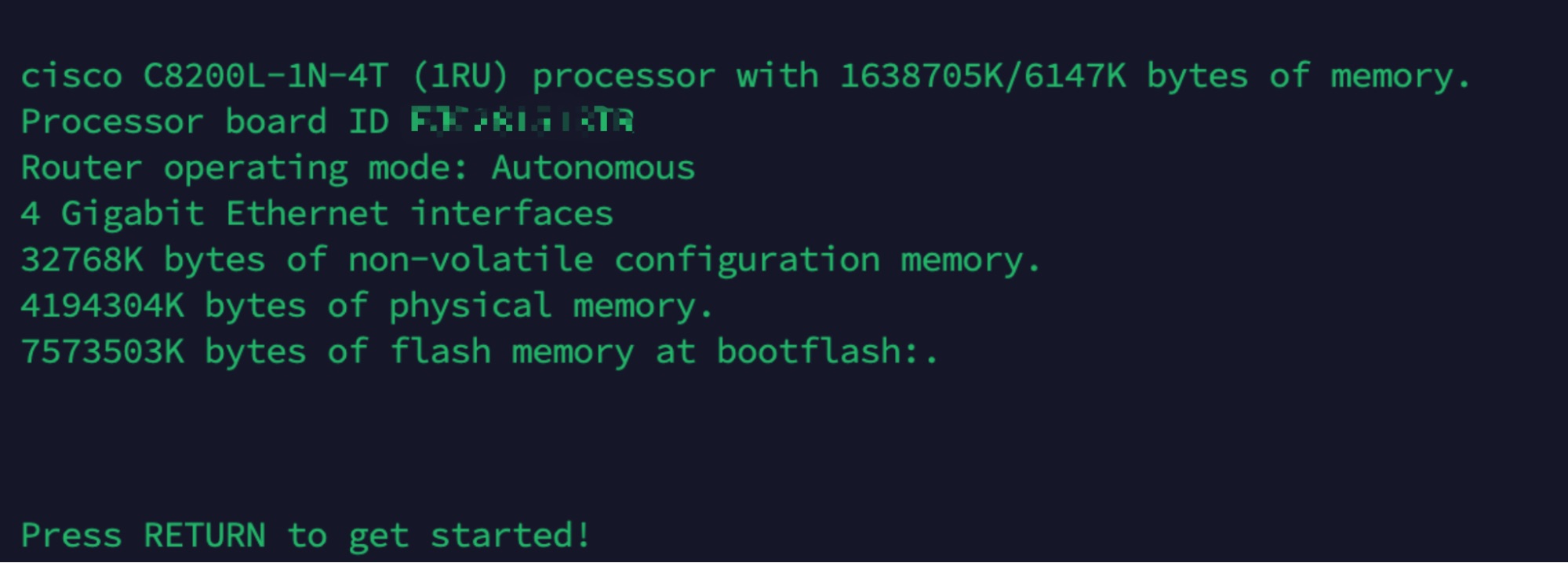Click the 7573503K value

103,352
